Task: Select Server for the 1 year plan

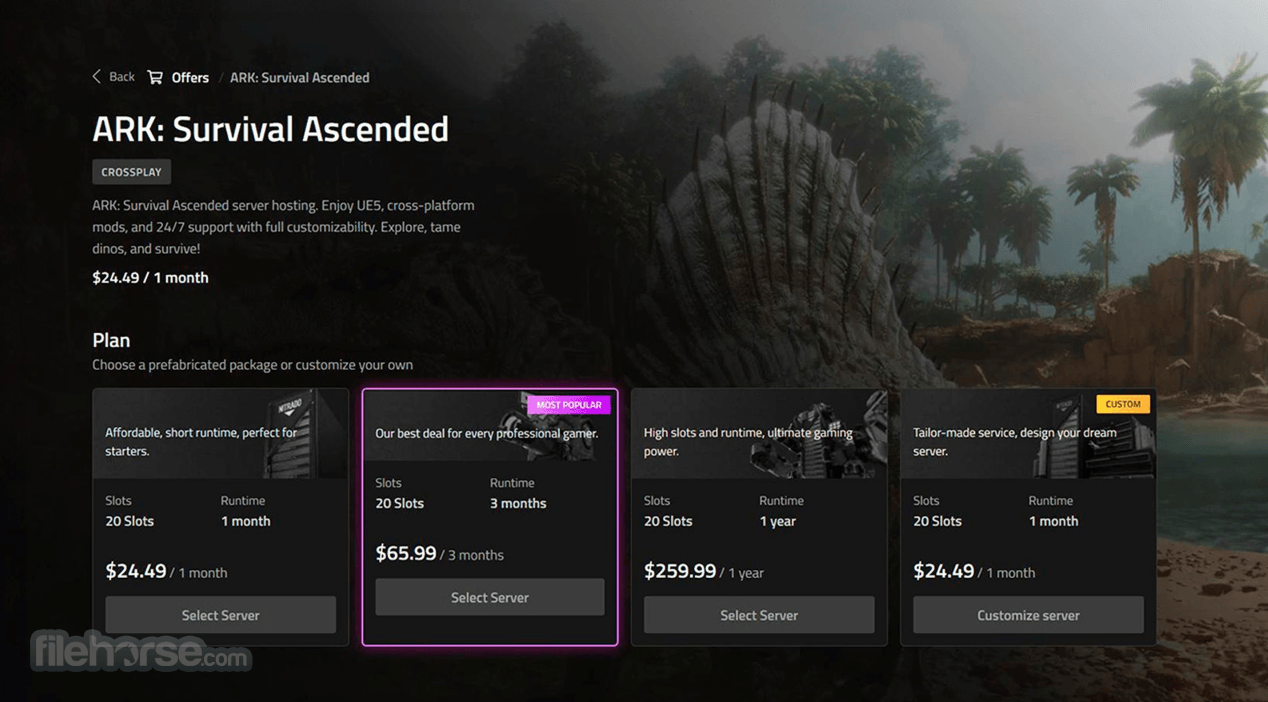Action: point(759,615)
